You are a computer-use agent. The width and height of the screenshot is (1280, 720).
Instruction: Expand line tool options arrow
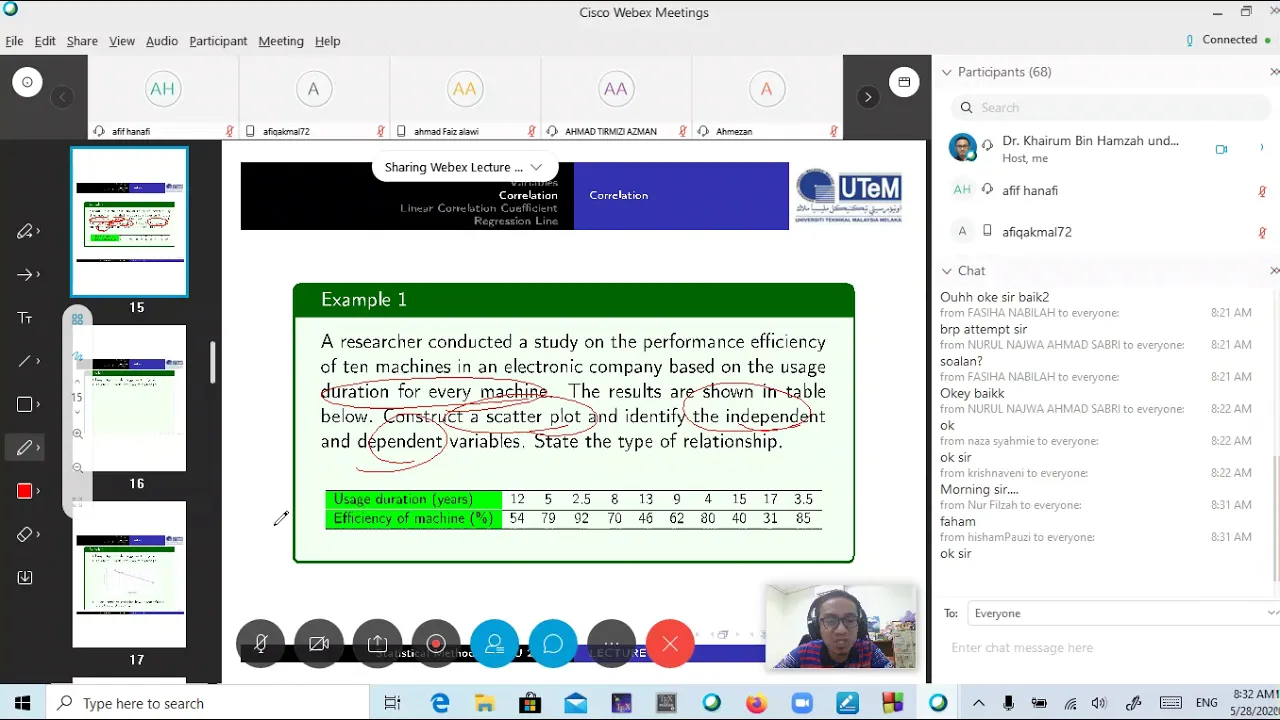point(38,361)
